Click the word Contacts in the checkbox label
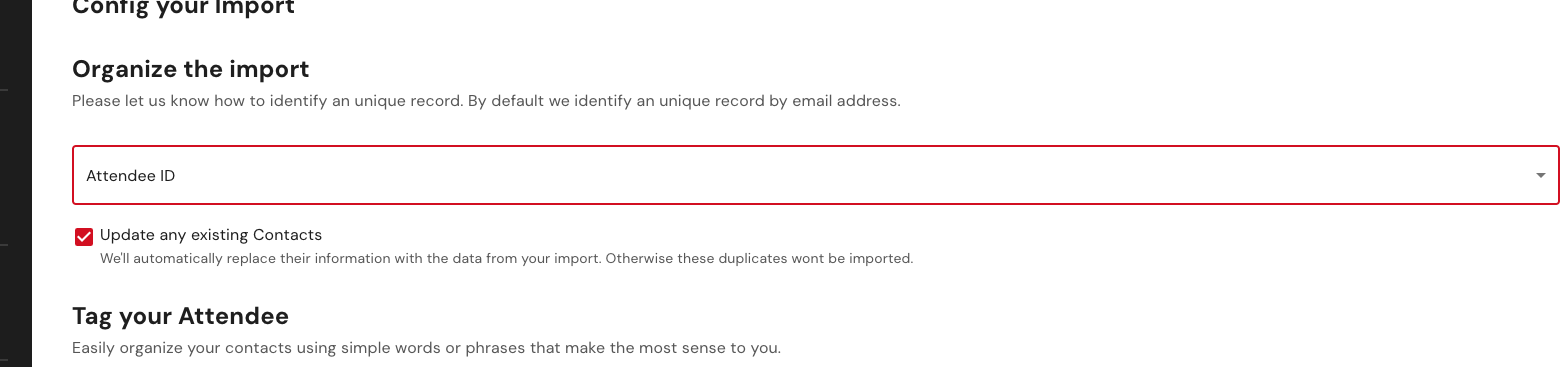 click(287, 235)
